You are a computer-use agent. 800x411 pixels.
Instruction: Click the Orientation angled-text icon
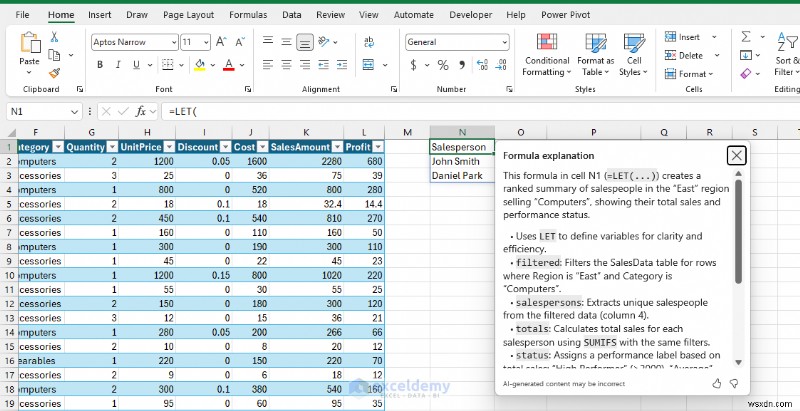[323, 42]
